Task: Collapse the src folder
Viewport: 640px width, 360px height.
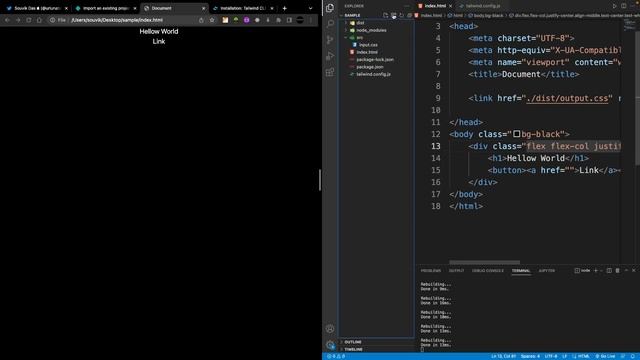Action: 376,38
